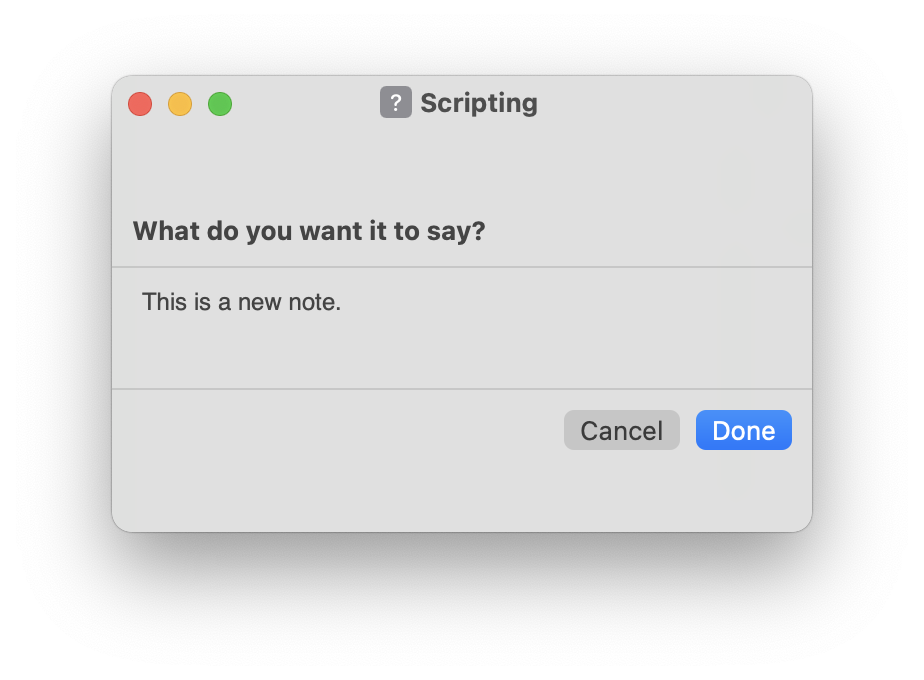Zoom the window with the green button

pos(220,104)
